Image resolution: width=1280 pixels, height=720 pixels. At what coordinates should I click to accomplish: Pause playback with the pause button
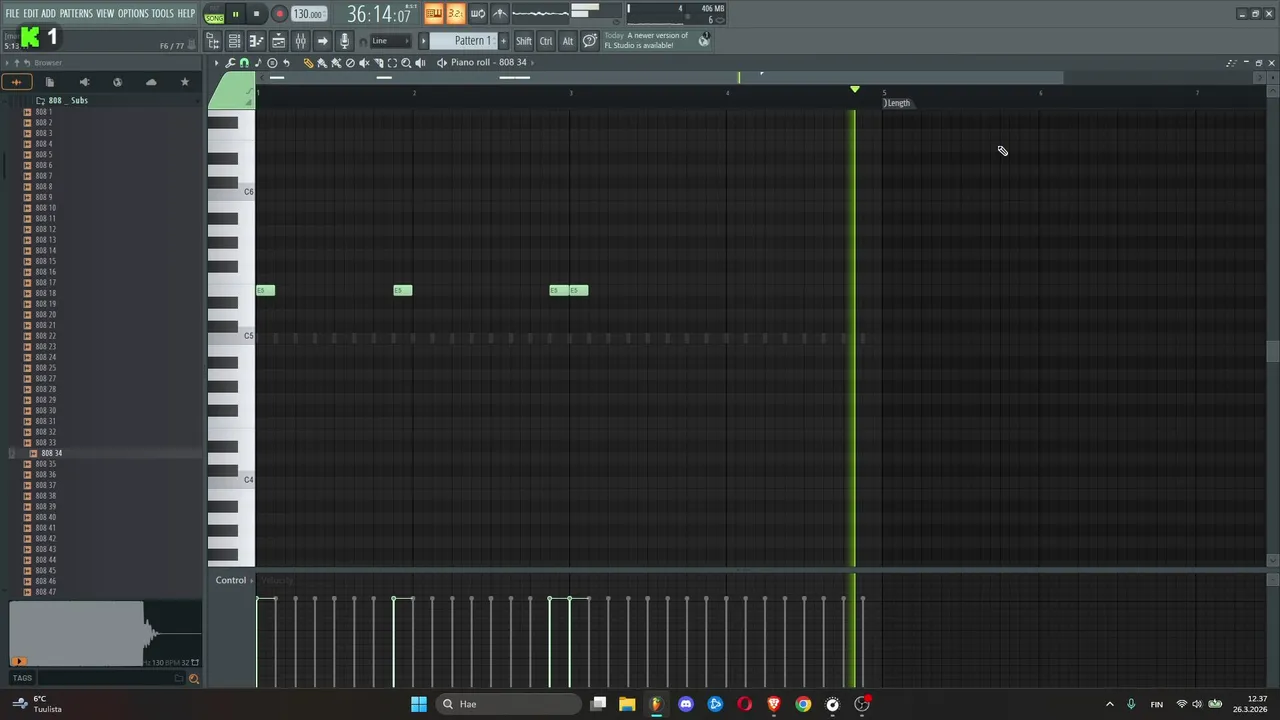coord(235,14)
